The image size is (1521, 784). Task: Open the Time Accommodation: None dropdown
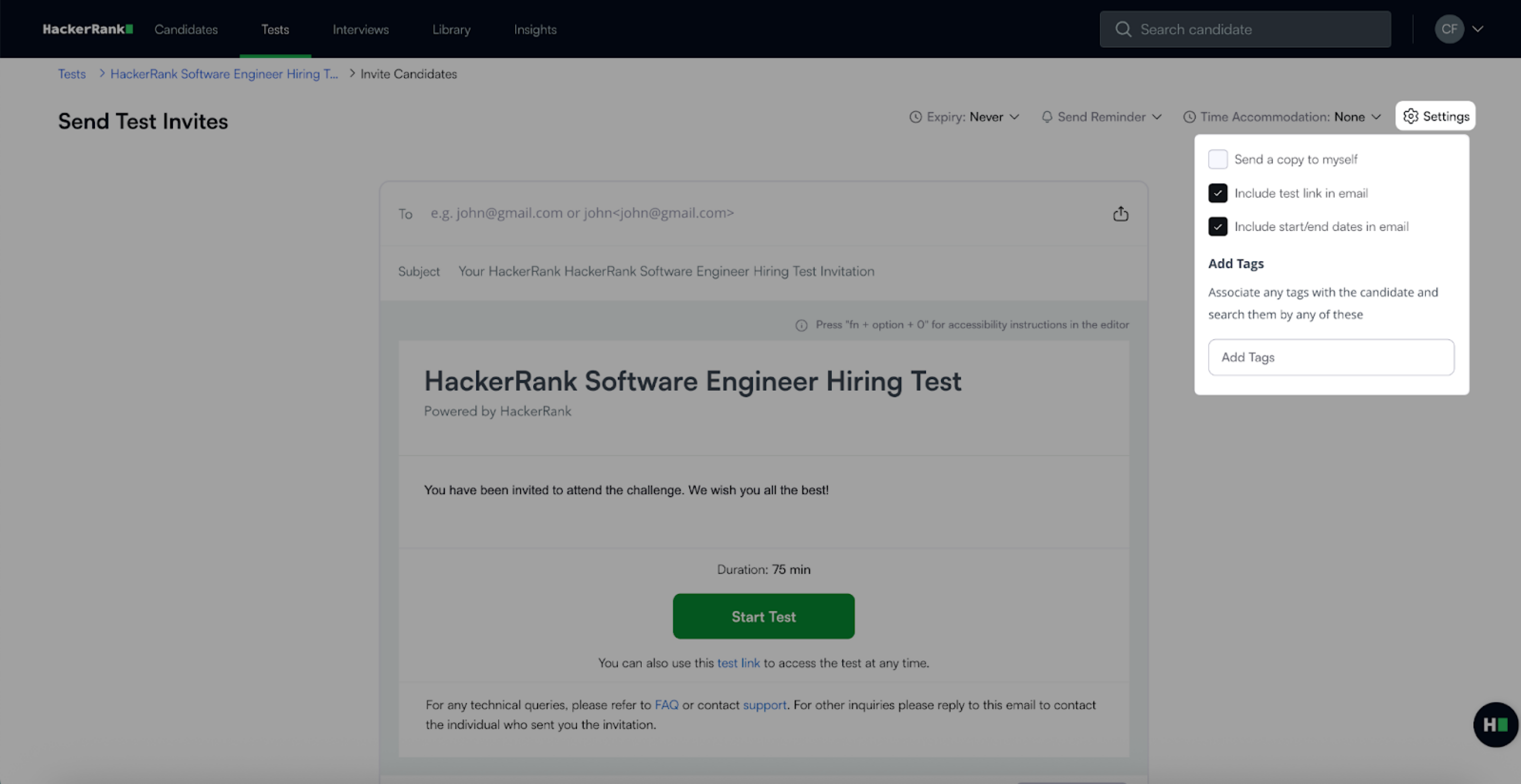point(1282,117)
